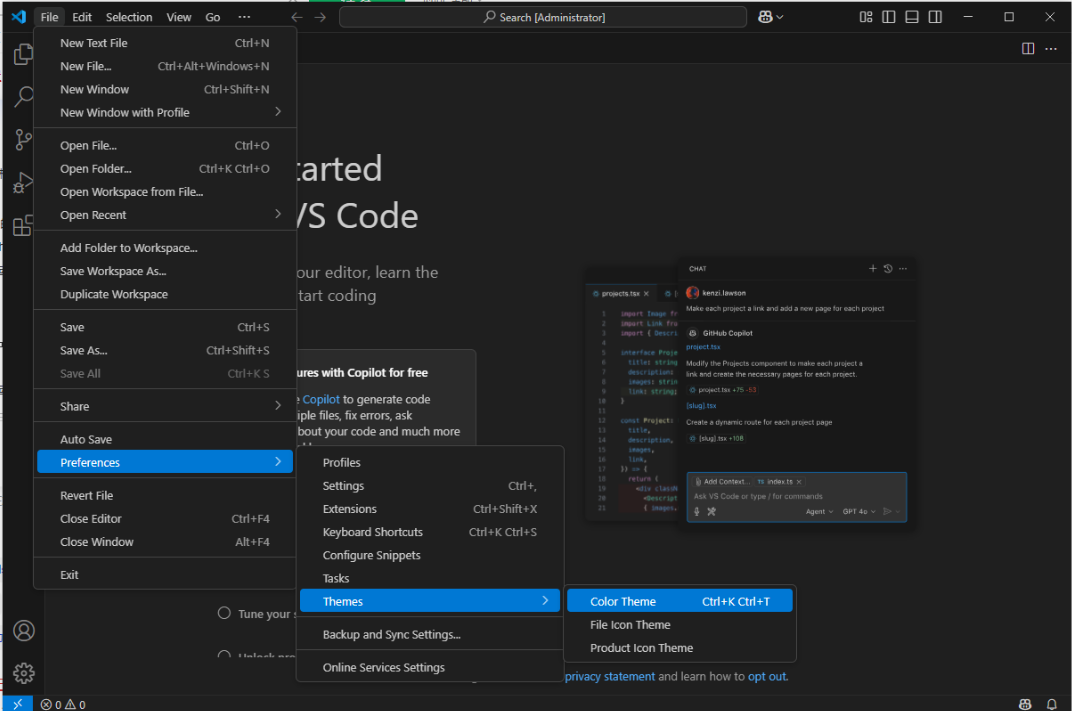
Task: Open editor More Actions ellipsis
Action: click(1051, 49)
